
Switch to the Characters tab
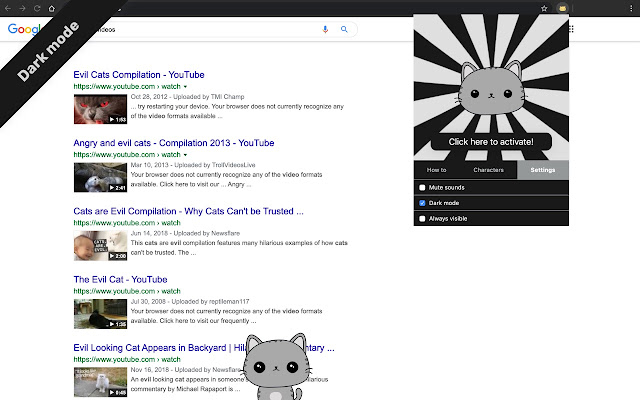click(489, 171)
